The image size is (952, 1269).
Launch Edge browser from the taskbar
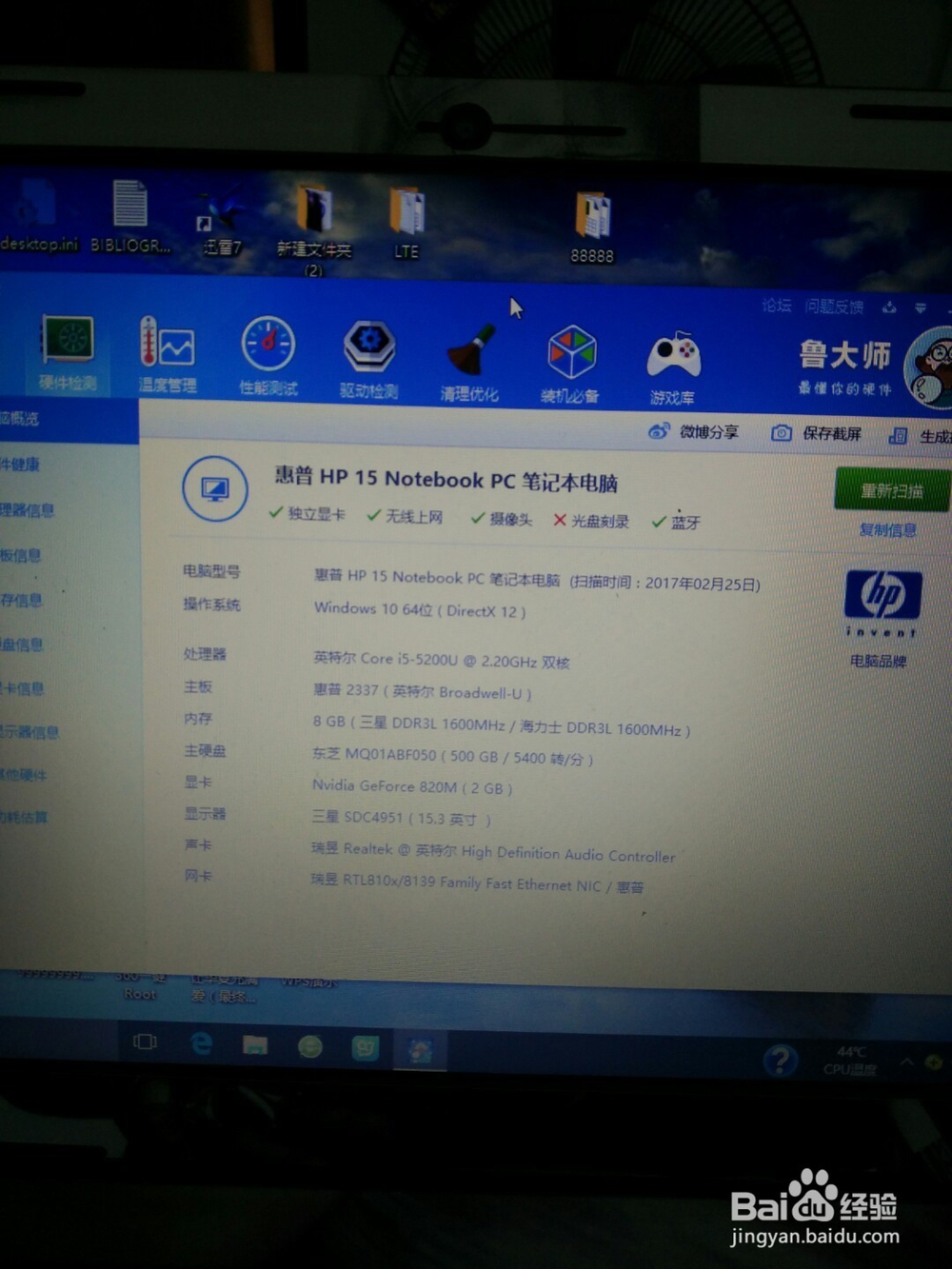point(201,1043)
